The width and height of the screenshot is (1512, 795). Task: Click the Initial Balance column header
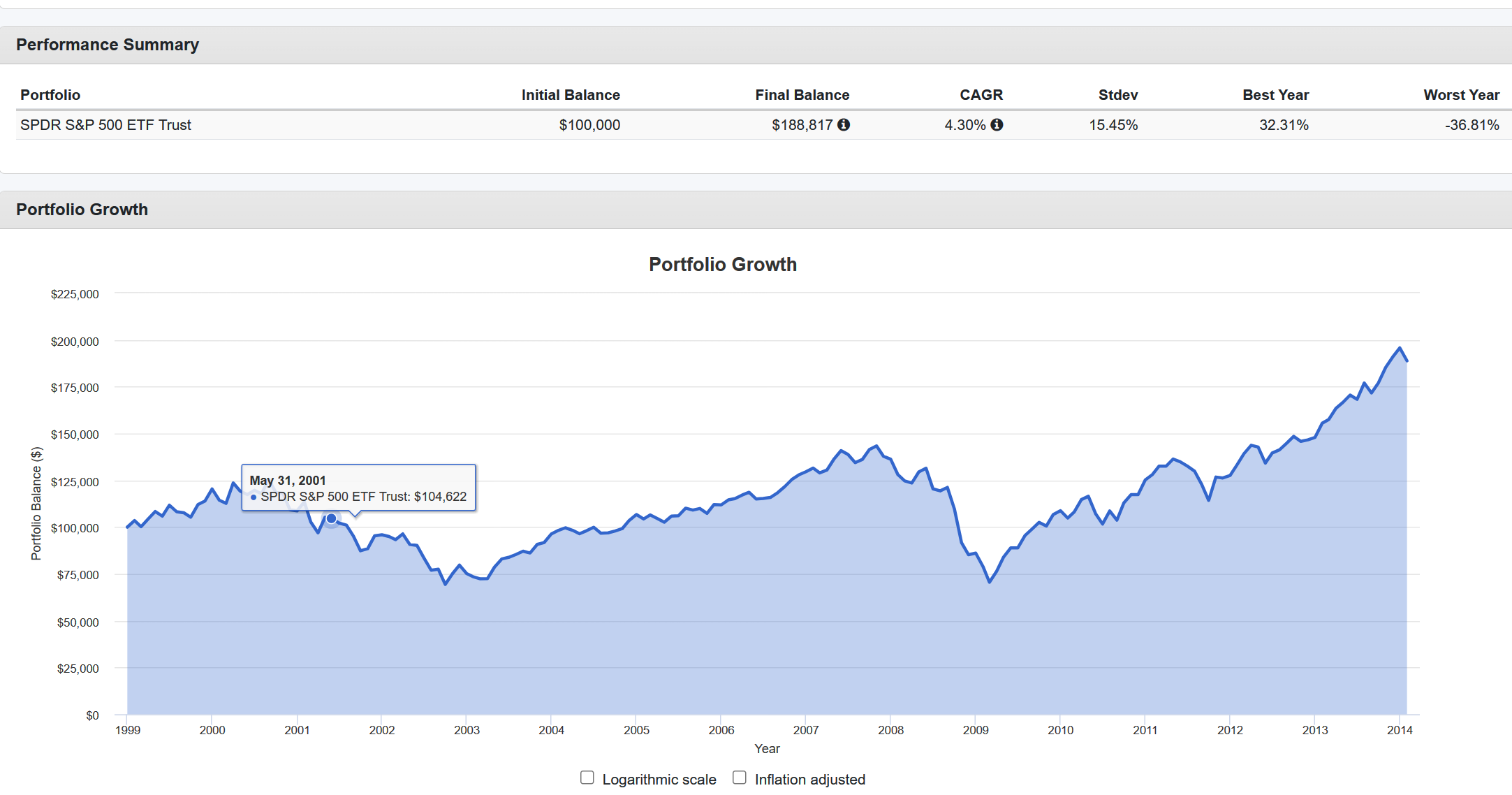click(570, 95)
